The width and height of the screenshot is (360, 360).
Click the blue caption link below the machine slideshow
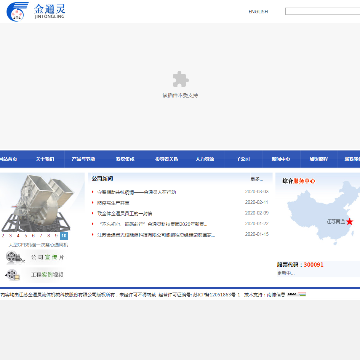pos(38,245)
